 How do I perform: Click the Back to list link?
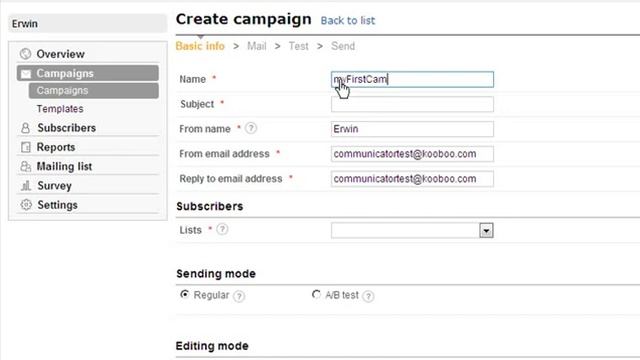[x=348, y=21]
